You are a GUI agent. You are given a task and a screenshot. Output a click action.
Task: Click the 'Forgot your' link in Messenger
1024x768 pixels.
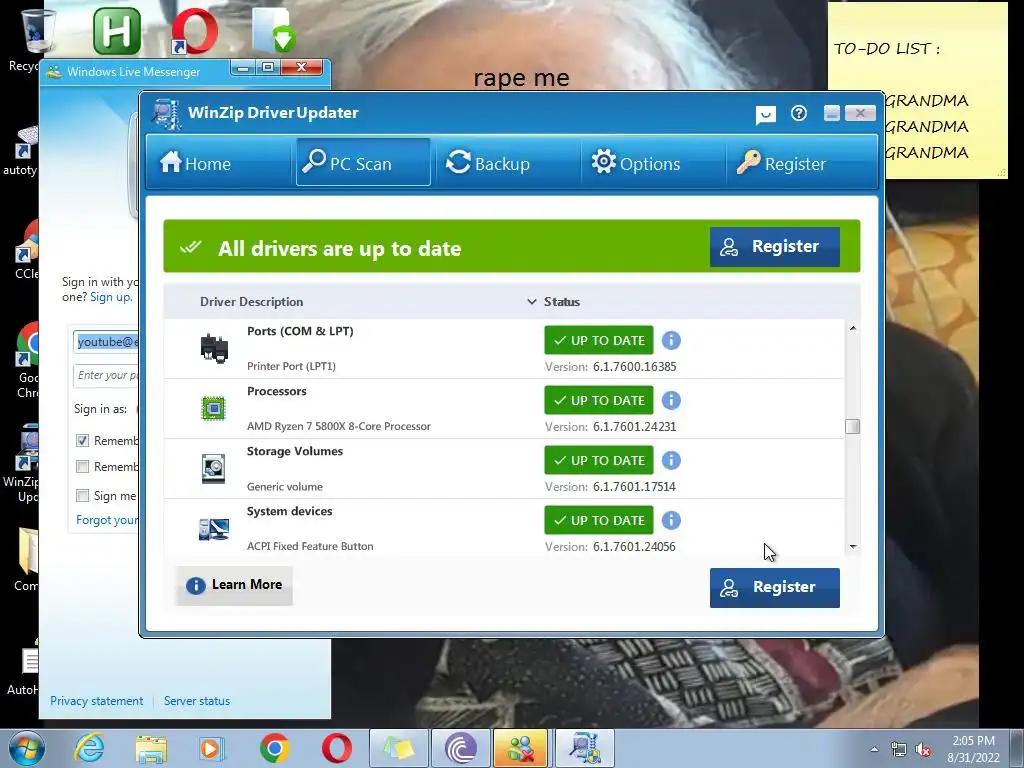point(107,520)
